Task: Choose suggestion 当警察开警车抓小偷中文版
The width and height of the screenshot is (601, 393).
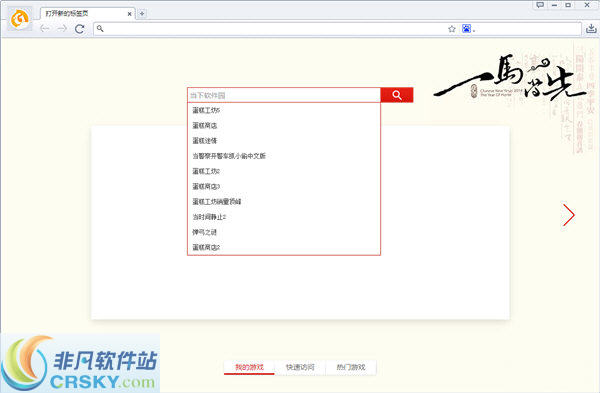Action: coord(284,156)
